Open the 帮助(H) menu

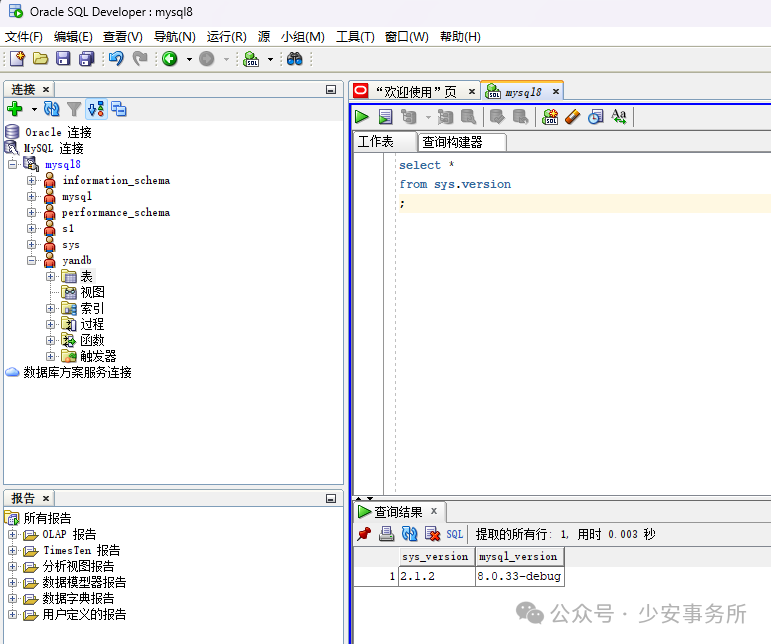click(460, 37)
